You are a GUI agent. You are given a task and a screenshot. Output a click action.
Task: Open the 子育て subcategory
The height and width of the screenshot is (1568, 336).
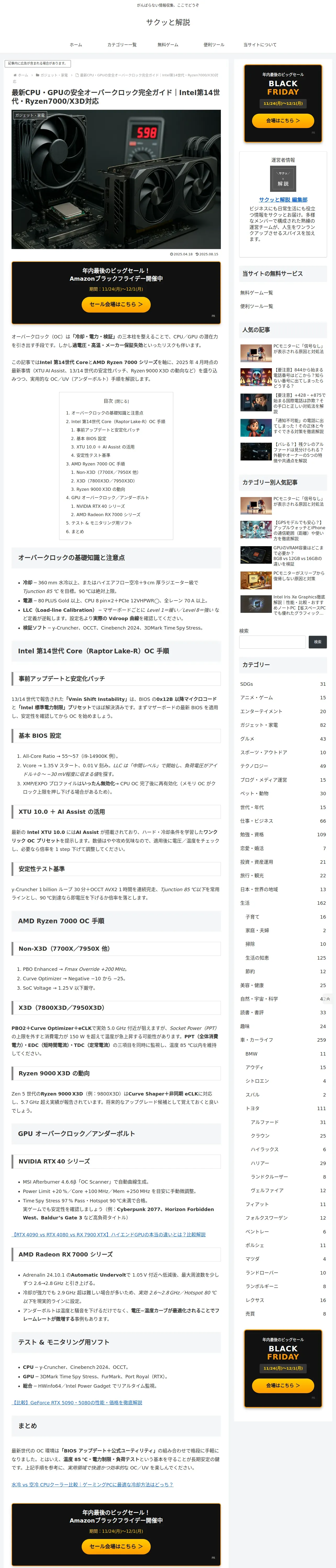tap(285, 917)
